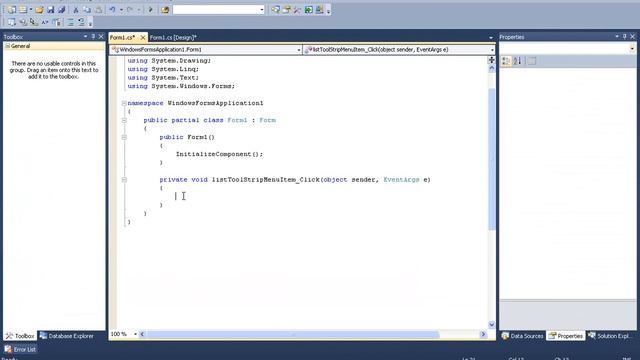Switch to the Toolbox bottom tab
Viewport: 640px width, 360px height.
[x=20, y=336]
